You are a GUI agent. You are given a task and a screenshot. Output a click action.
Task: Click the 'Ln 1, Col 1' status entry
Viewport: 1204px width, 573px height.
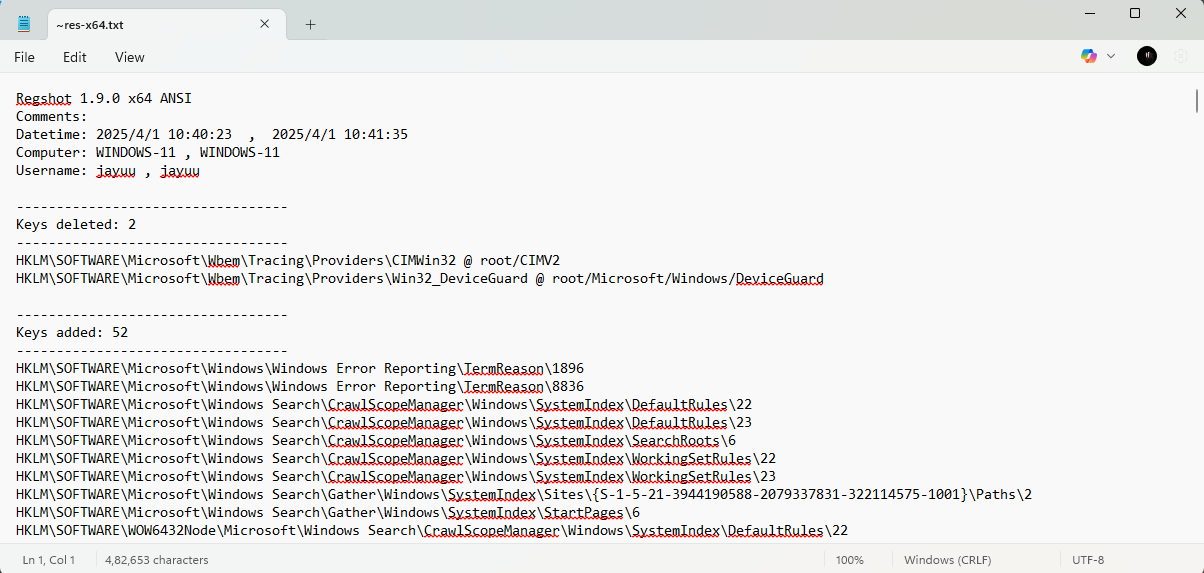[48, 560]
